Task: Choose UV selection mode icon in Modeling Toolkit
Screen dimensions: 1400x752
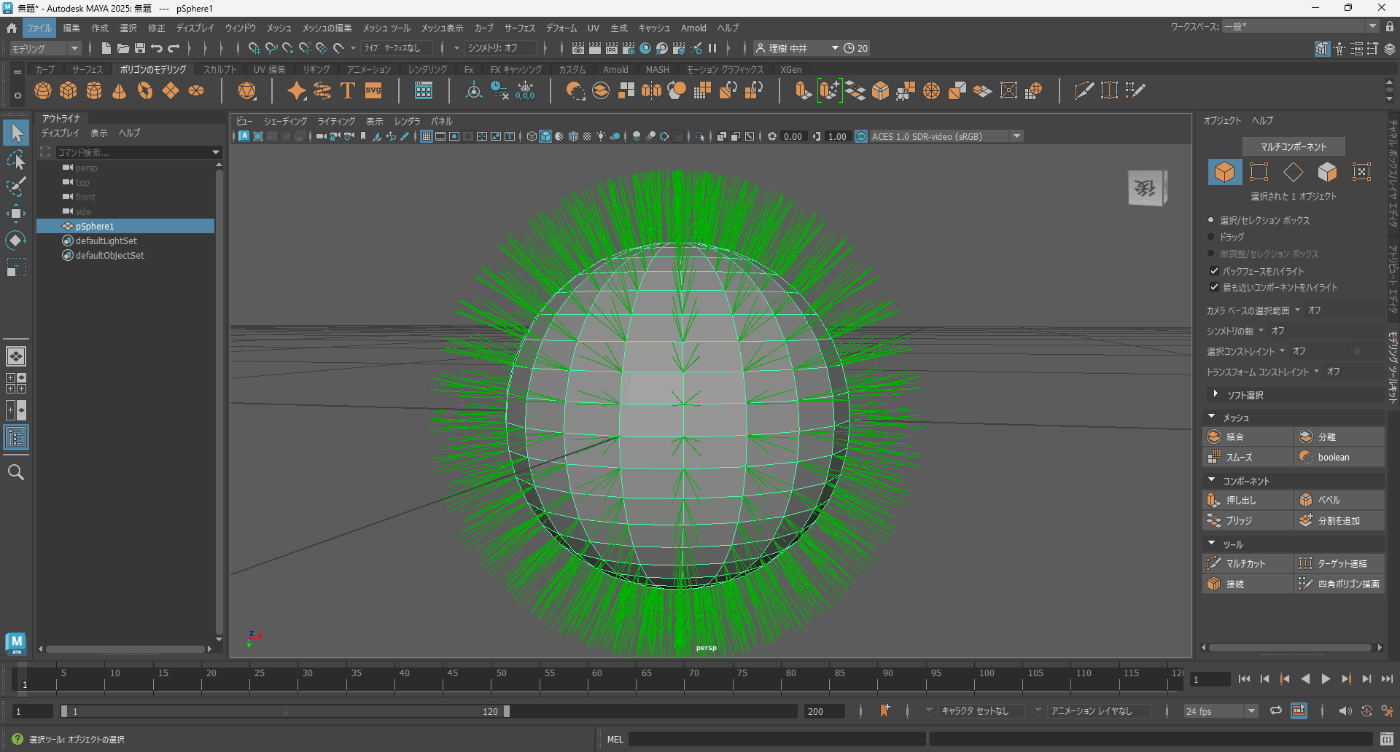Action: (1361, 172)
